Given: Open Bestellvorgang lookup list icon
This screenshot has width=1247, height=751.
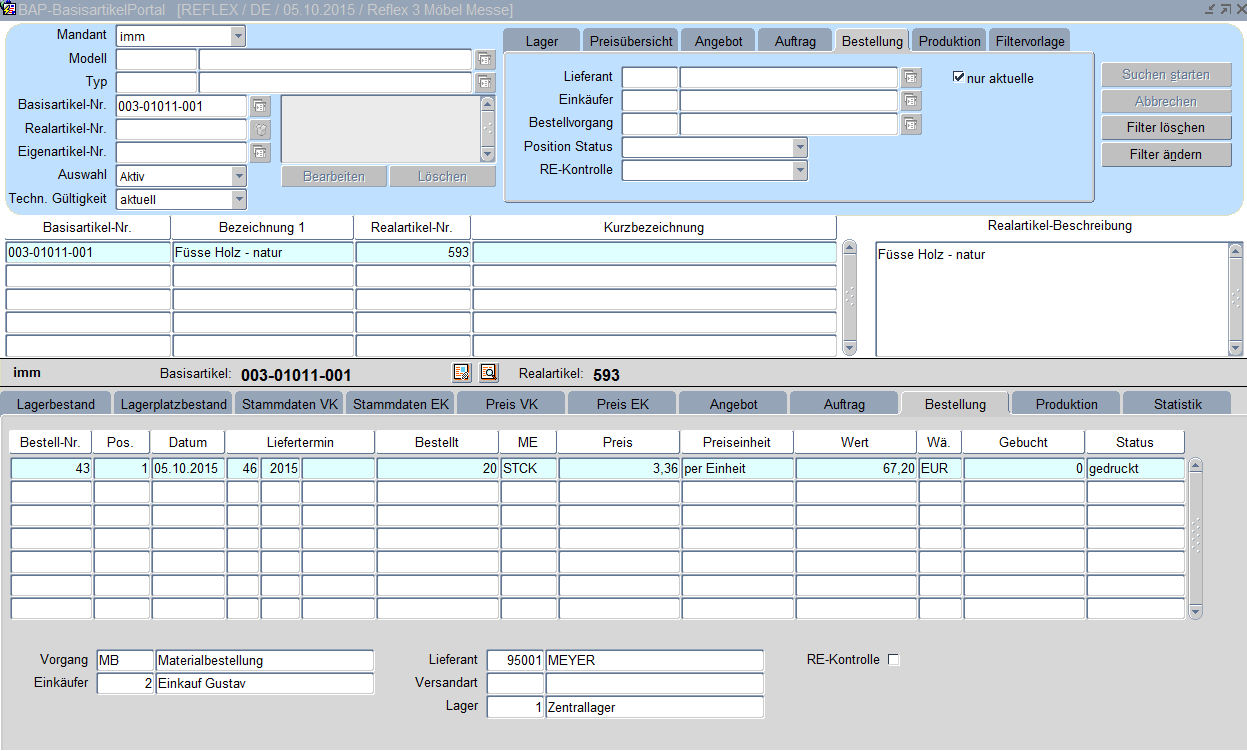Looking at the screenshot, I should click(x=911, y=124).
